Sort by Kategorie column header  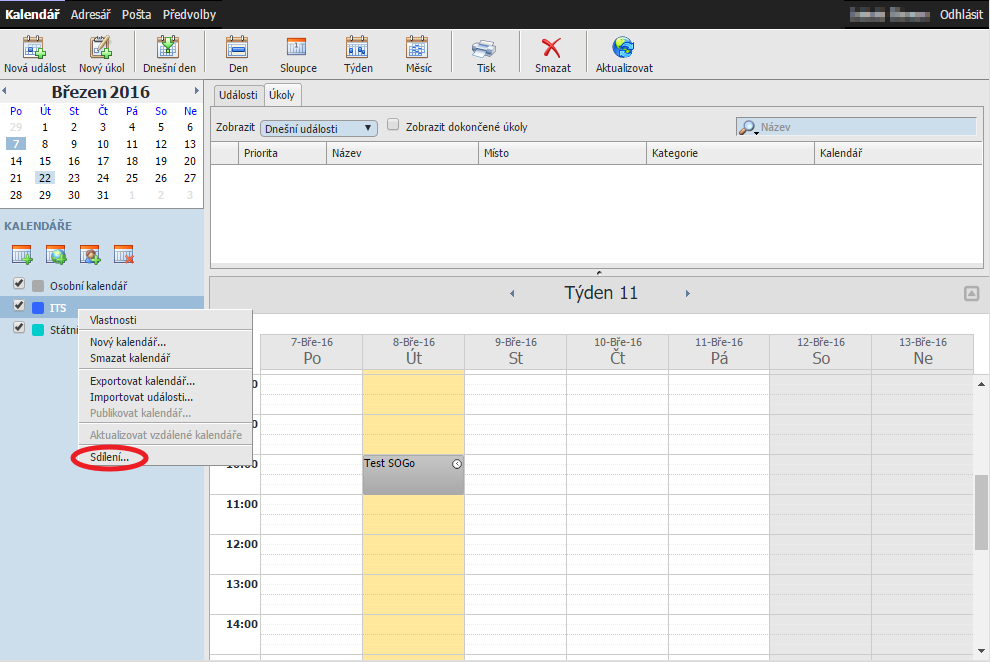click(x=731, y=153)
